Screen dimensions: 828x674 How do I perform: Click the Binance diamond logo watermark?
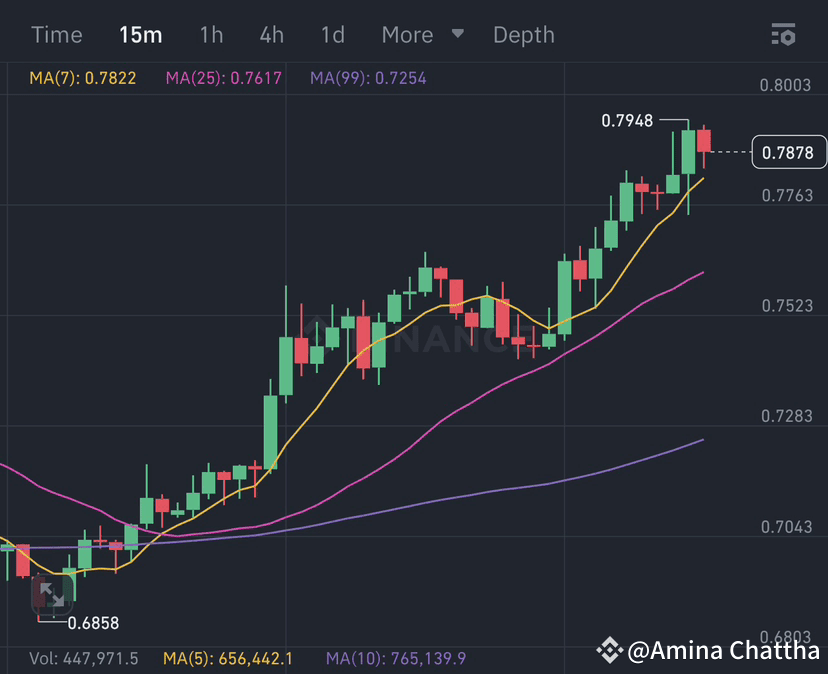(610, 650)
